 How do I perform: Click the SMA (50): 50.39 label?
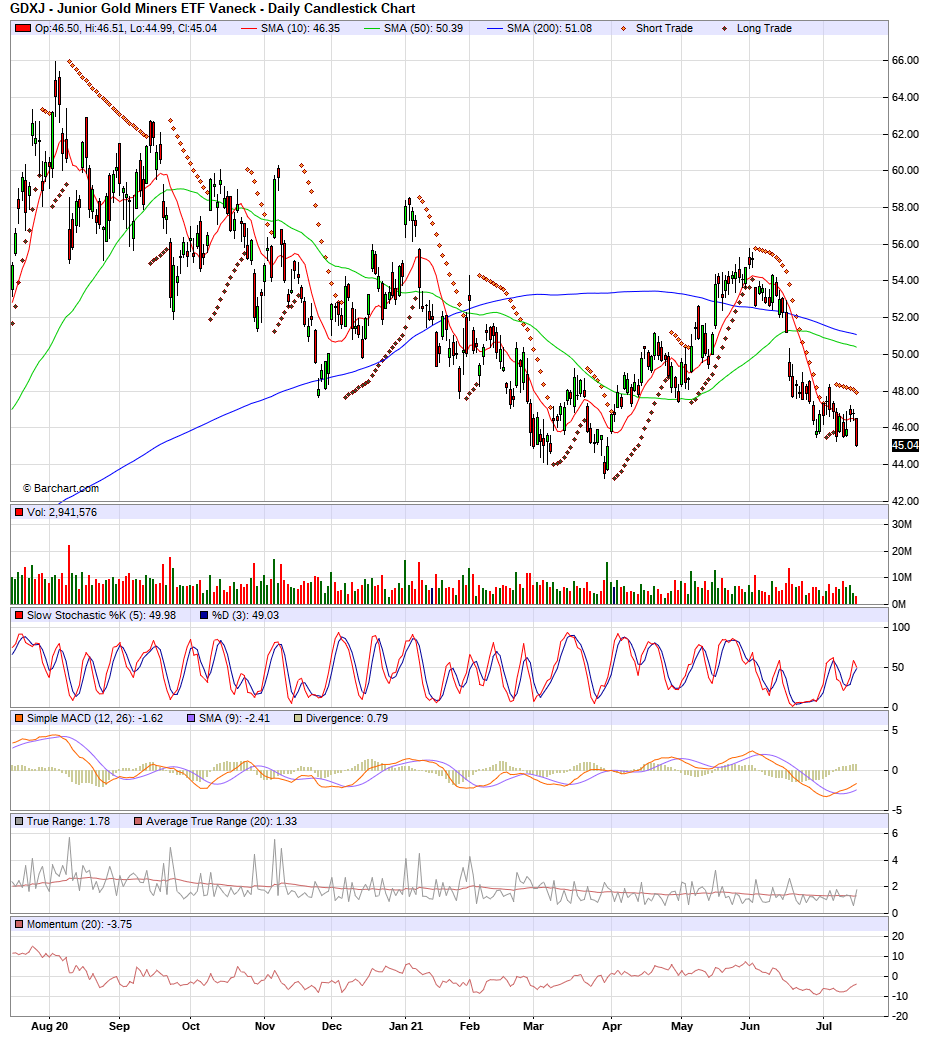(423, 28)
